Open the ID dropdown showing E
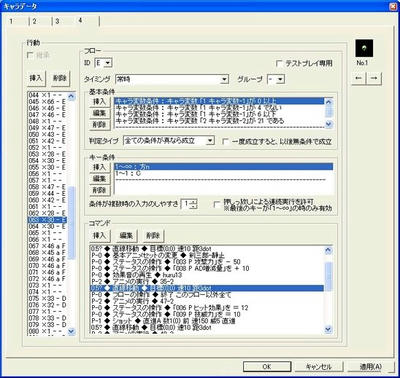Viewport: 400px width, 378px height. point(104,63)
